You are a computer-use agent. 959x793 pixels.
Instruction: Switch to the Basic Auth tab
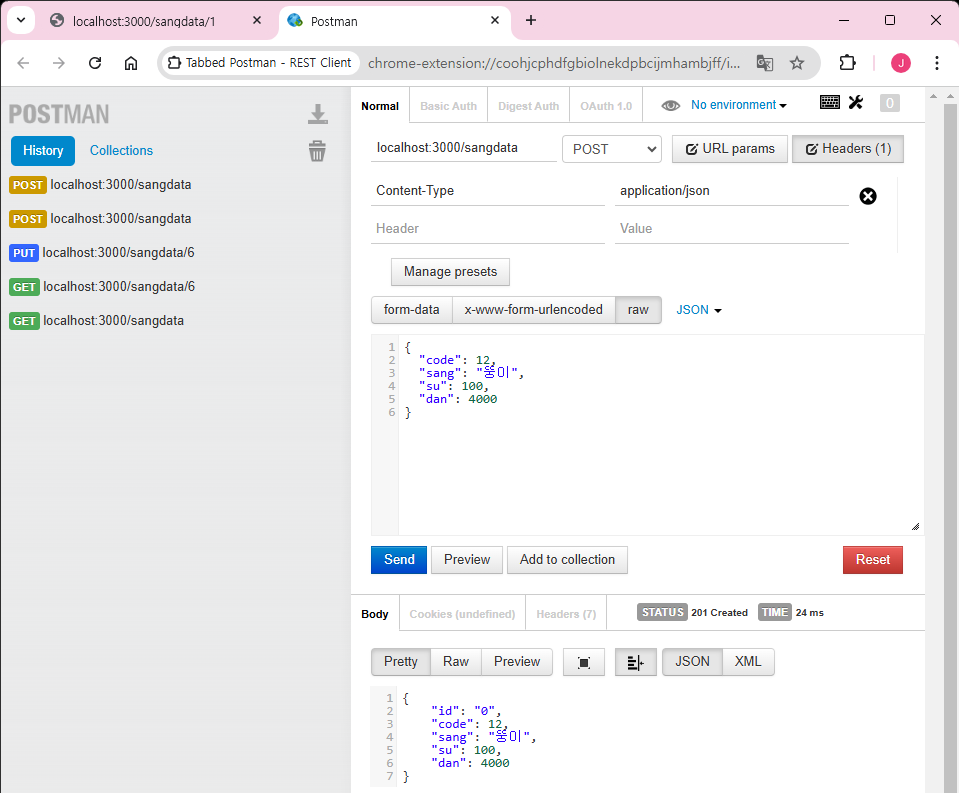pos(448,106)
